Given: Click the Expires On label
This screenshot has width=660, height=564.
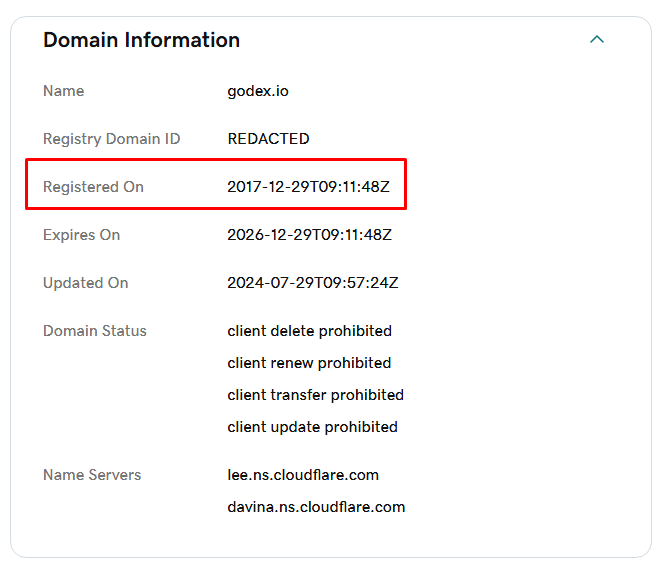Looking at the screenshot, I should coord(81,235).
